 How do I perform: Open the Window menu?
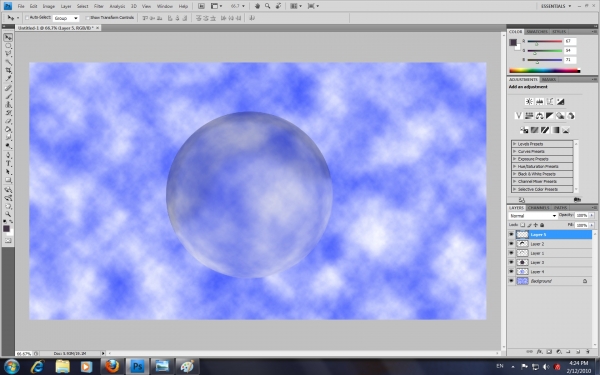click(x=165, y=7)
